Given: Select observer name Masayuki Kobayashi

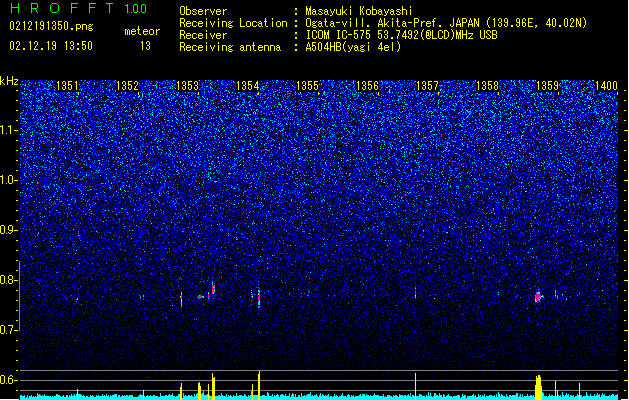Looking at the screenshot, I should point(359,11).
